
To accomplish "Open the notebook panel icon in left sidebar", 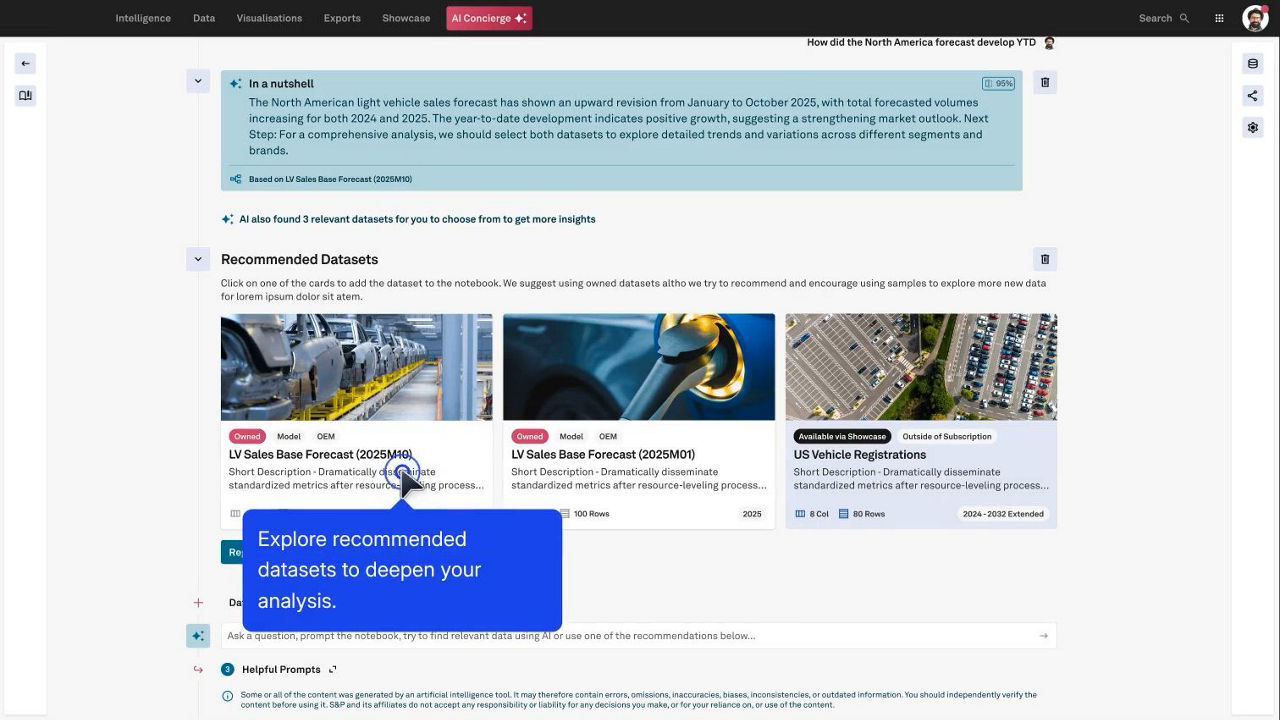I will point(25,96).
